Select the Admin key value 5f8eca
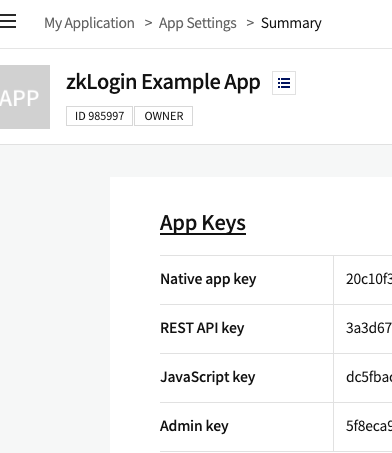Viewport: 392px width, 453px height. click(369, 426)
